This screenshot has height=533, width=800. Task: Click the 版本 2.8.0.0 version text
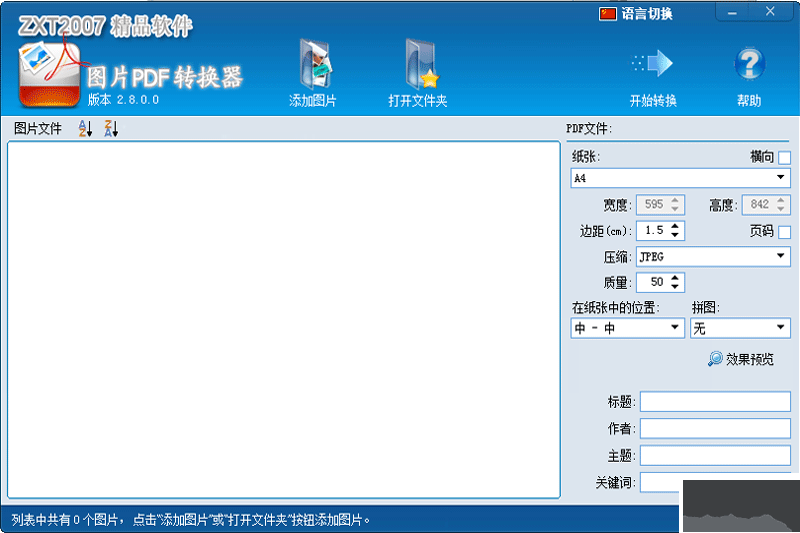(123, 99)
